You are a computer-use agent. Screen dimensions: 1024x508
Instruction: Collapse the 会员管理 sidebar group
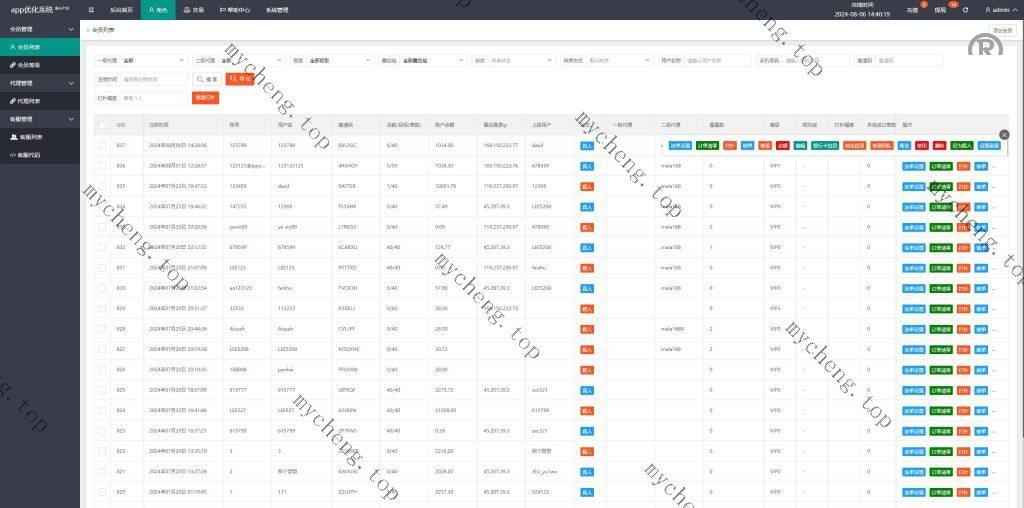(39, 28)
